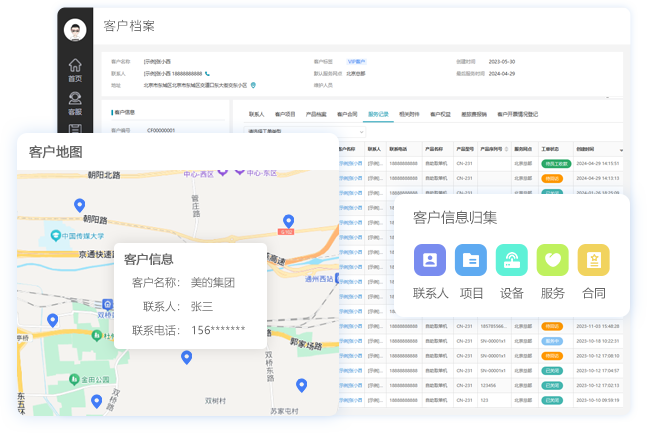Open the teal 设备 router icon
Viewport: 647px width, 433px height.
[511, 260]
